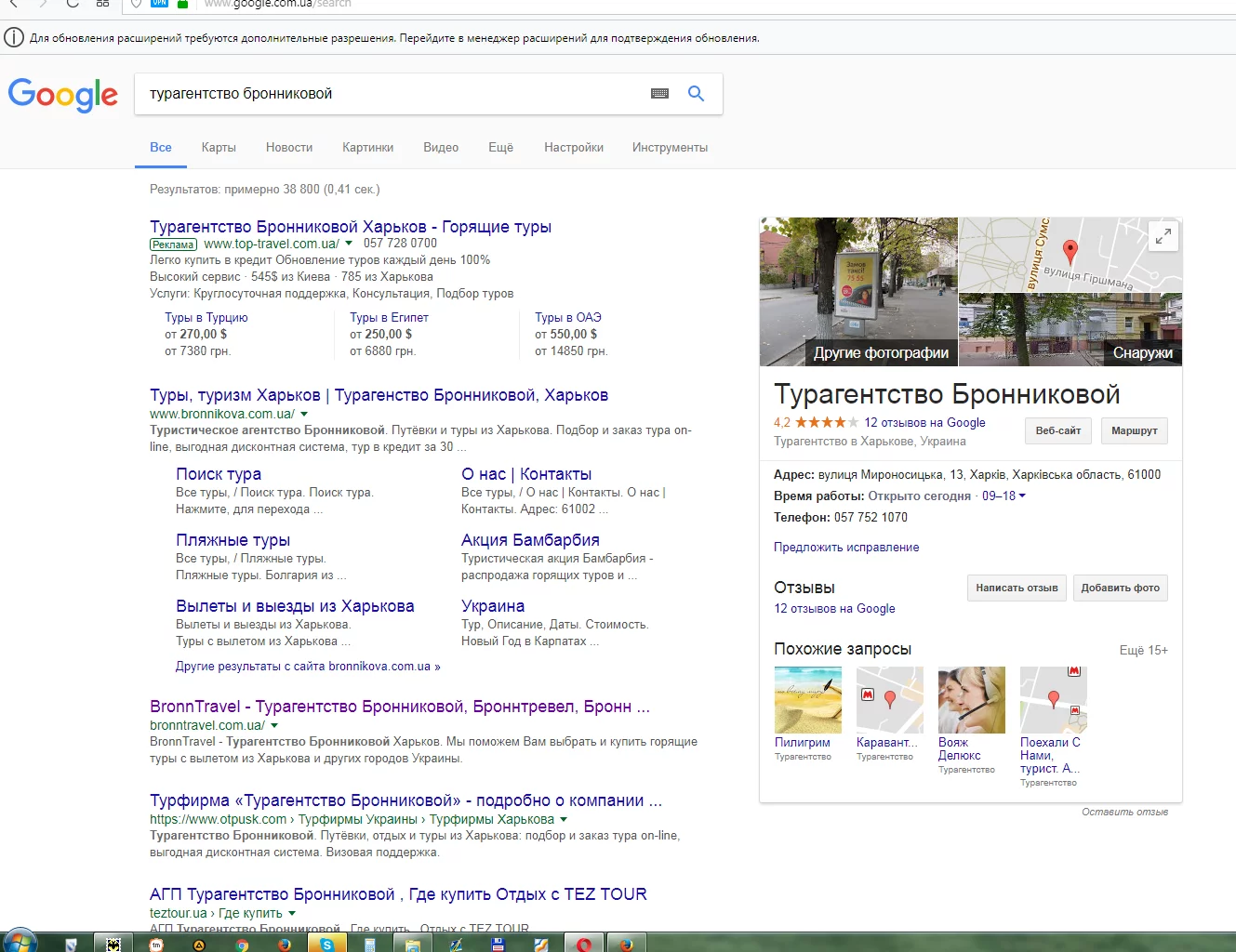Open Инструменты search tools
Image resolution: width=1236 pixels, height=952 pixels.
(x=670, y=147)
